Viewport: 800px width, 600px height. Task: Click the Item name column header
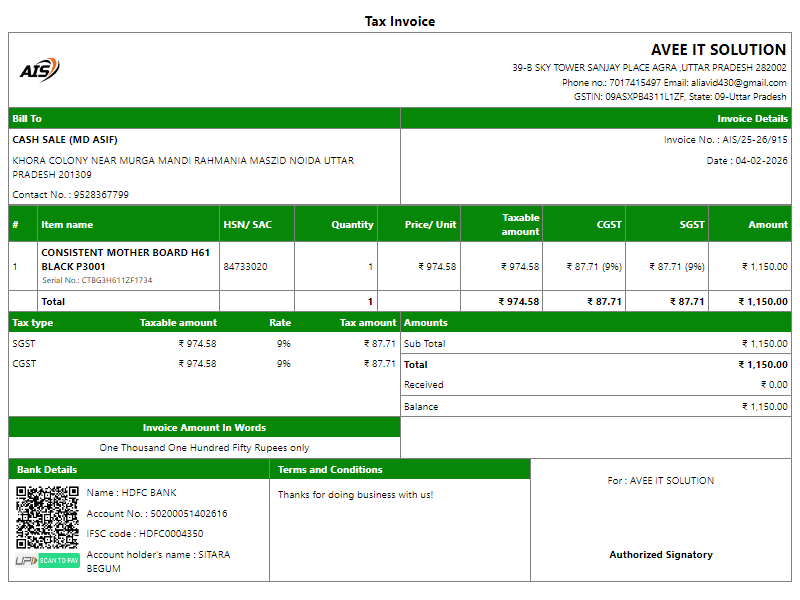point(67,225)
